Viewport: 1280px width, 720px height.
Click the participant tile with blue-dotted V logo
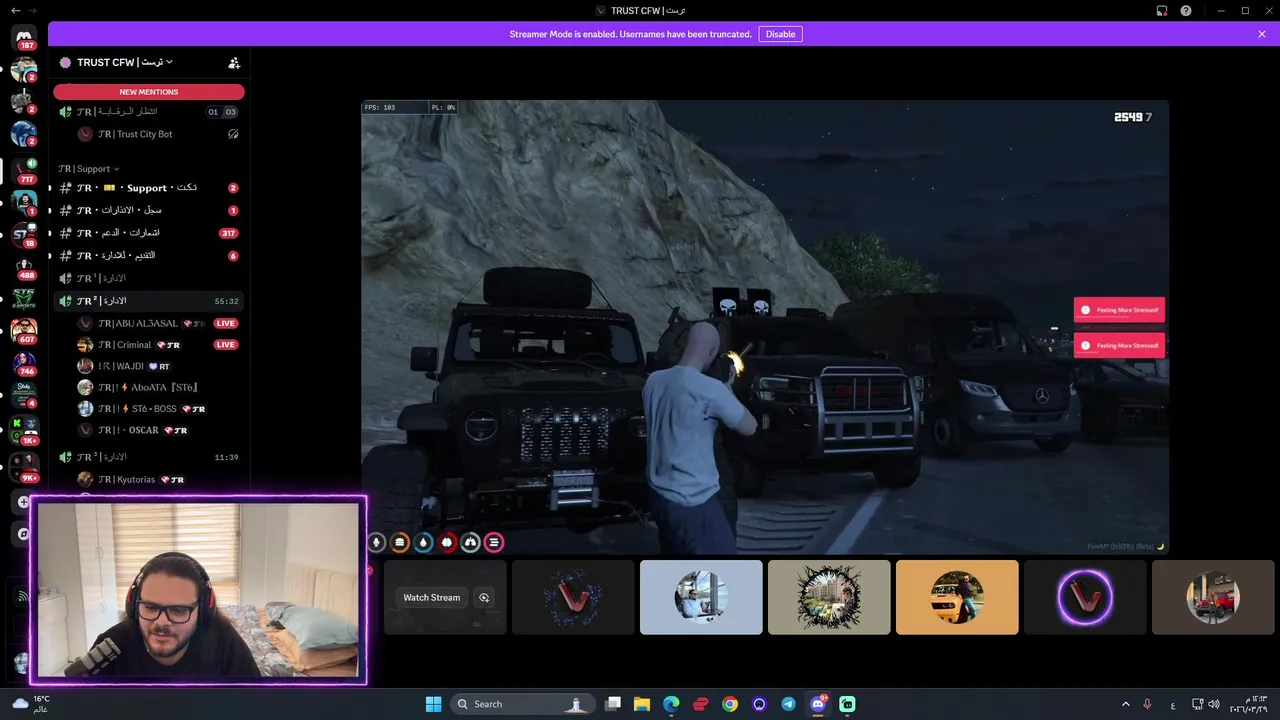click(x=573, y=597)
